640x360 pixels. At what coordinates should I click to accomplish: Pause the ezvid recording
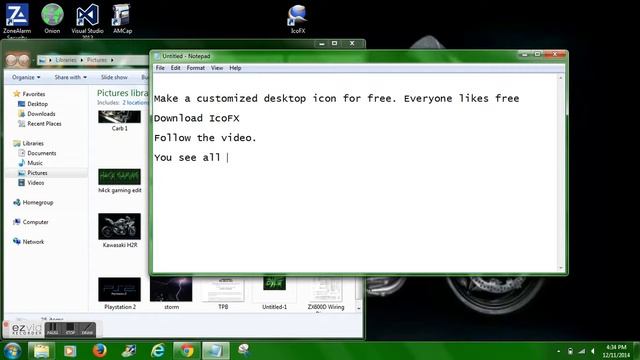point(52,329)
